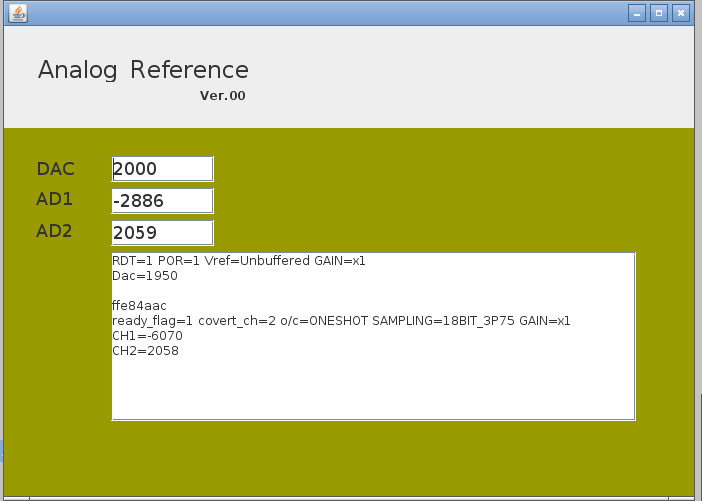The height and width of the screenshot is (501, 702).
Task: Click inside the log output text area
Action: pos(373,336)
